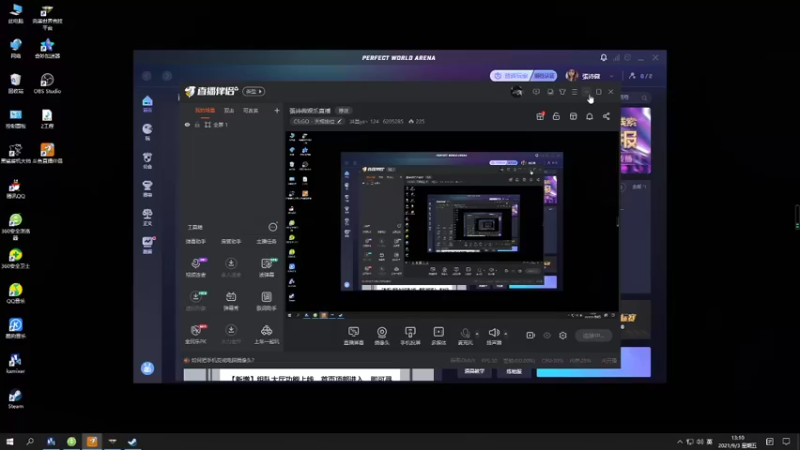Image resolution: width=800 pixels, height=450 pixels.
Task: Open the mode pill button beside app logo
Action: tap(254, 91)
